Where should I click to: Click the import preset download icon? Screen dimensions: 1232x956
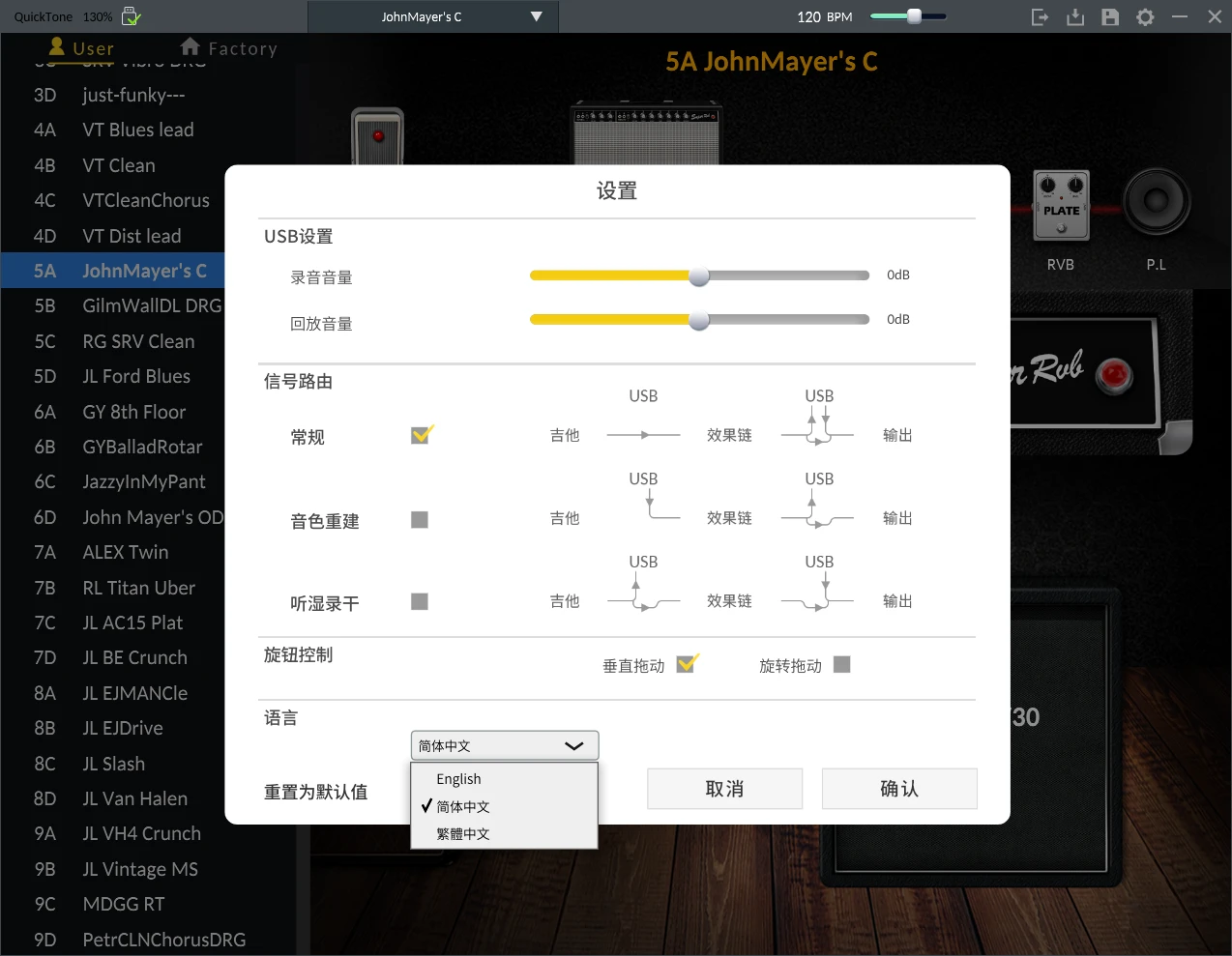point(1075,16)
